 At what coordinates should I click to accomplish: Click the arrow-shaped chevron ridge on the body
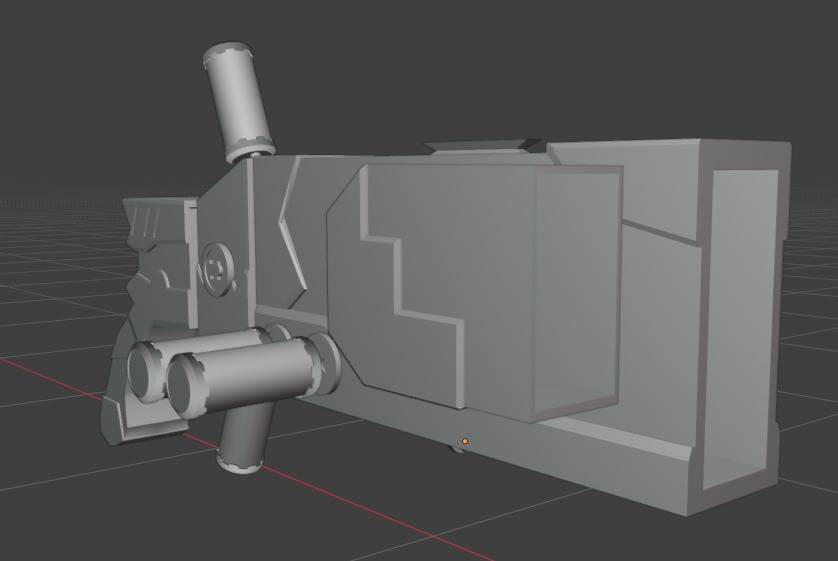coord(291,232)
